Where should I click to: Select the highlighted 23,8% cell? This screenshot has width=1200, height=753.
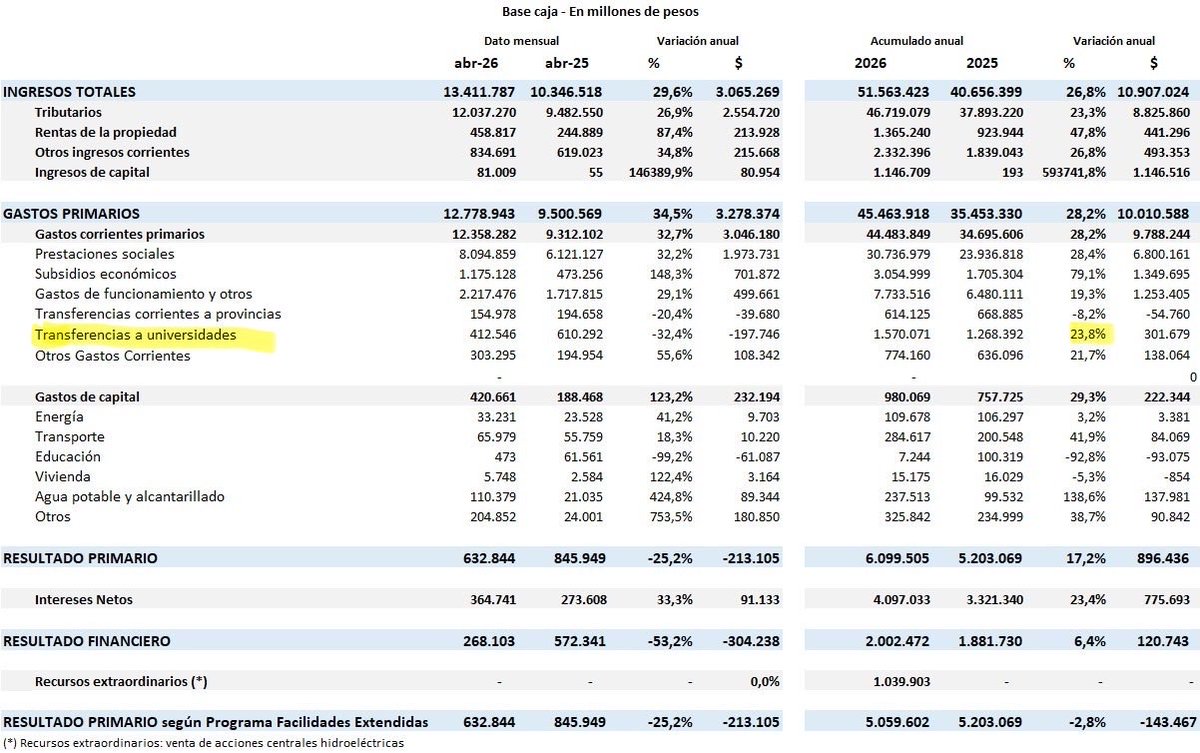(x=1086, y=335)
